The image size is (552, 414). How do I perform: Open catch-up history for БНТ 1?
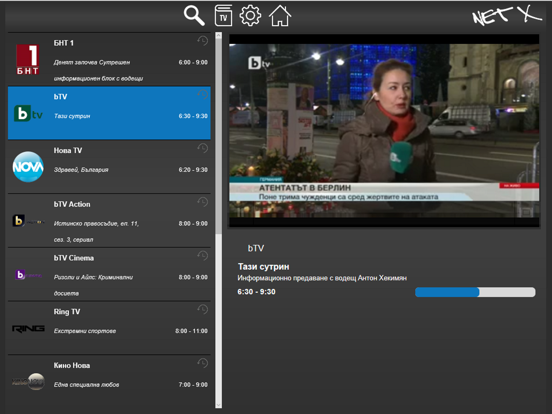coord(202,41)
